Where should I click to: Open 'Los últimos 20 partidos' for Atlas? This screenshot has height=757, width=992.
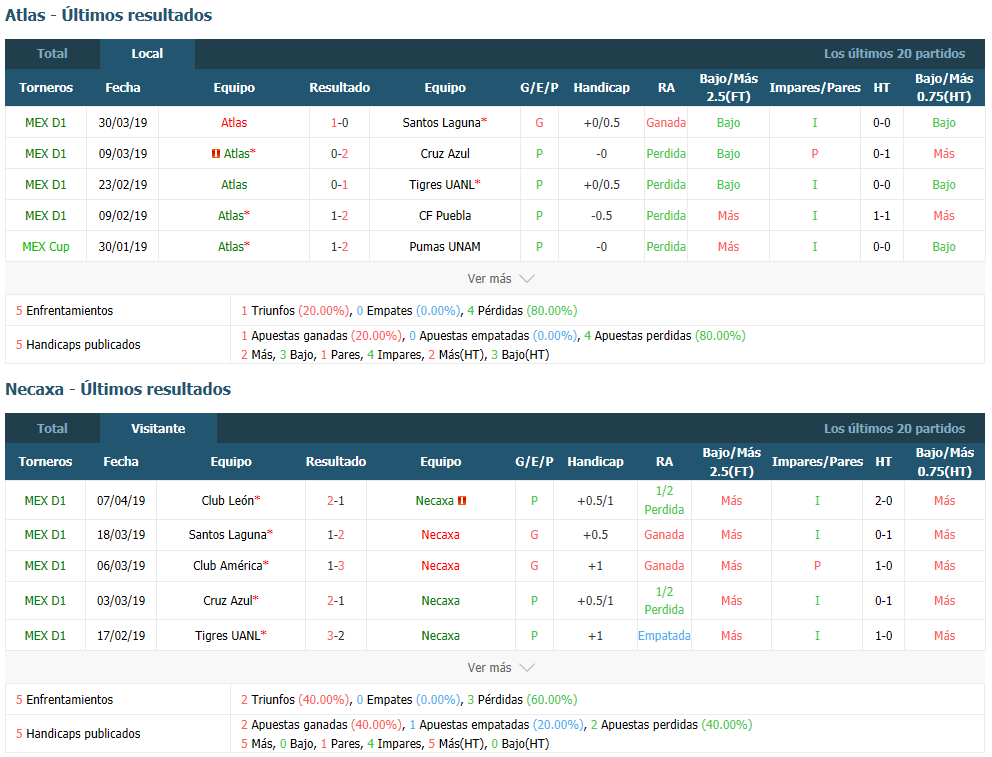click(894, 54)
